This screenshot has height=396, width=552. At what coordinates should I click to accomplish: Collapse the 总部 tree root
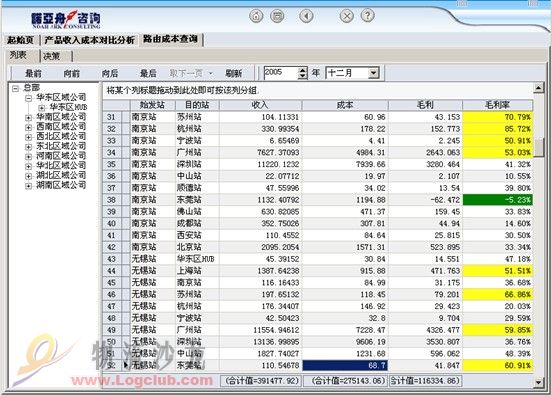15,88
